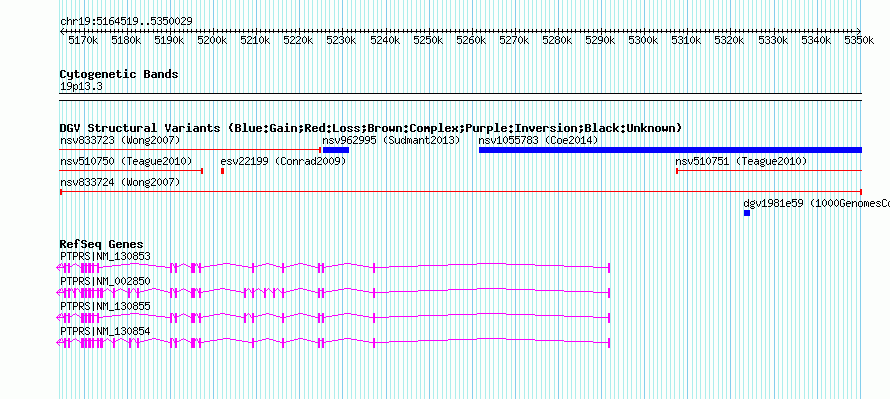This screenshot has width=890, height=399.
Task: Select the nsv1055783 Coe2014 gain bar
Action: [670, 150]
